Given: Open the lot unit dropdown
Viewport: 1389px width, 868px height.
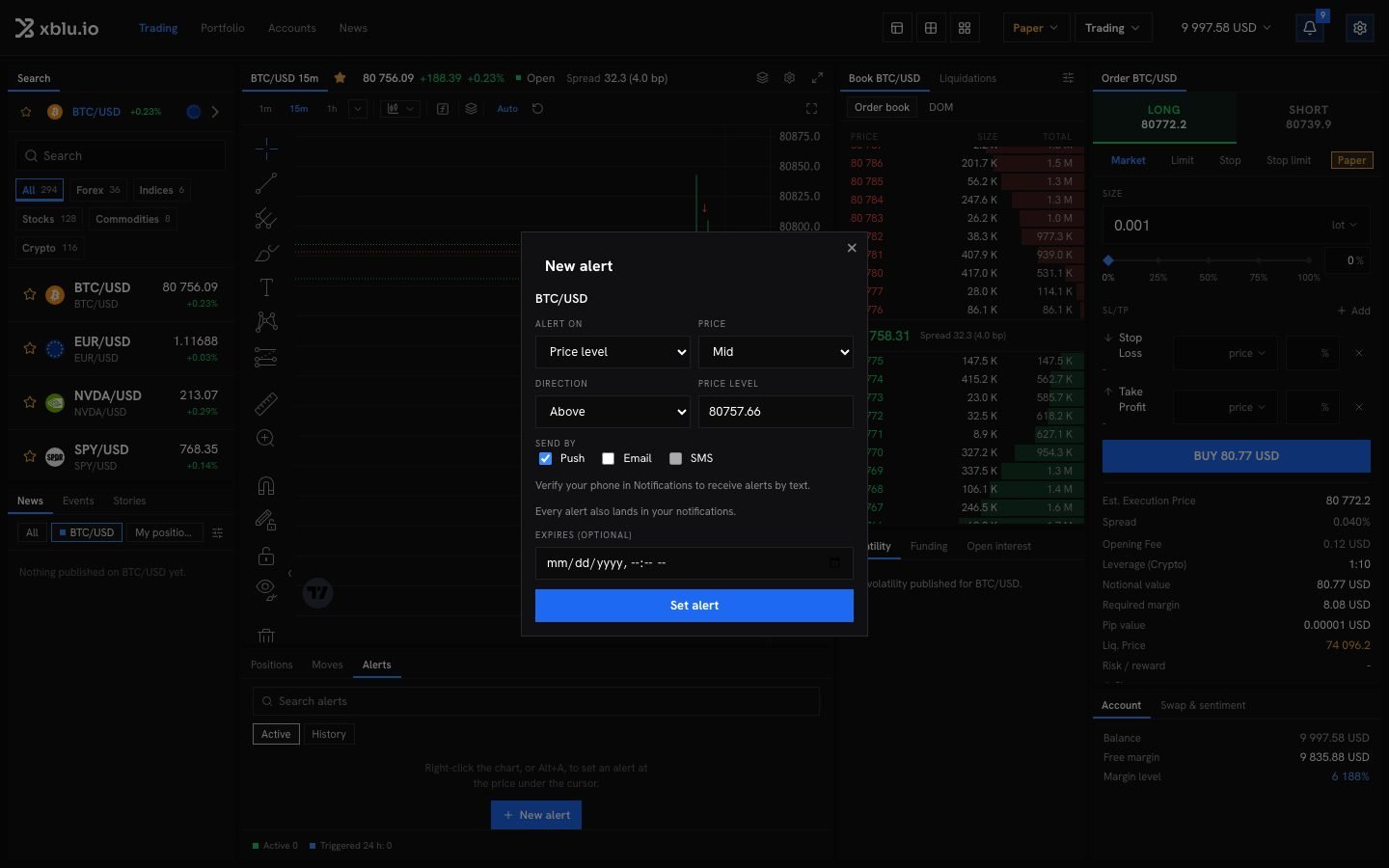Looking at the screenshot, I should (x=1344, y=226).
